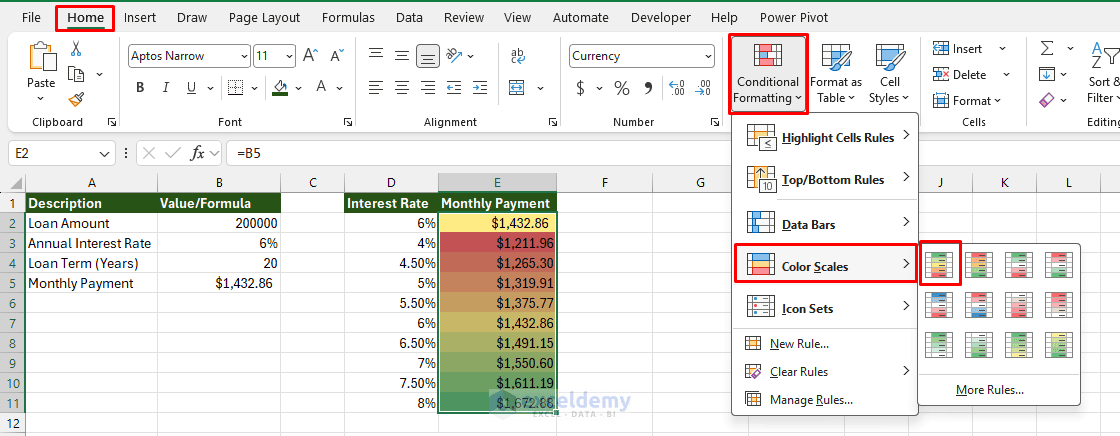Choose Red-Yellow-Green color scale swatch
1120x436 pixels.
[x=981, y=264]
